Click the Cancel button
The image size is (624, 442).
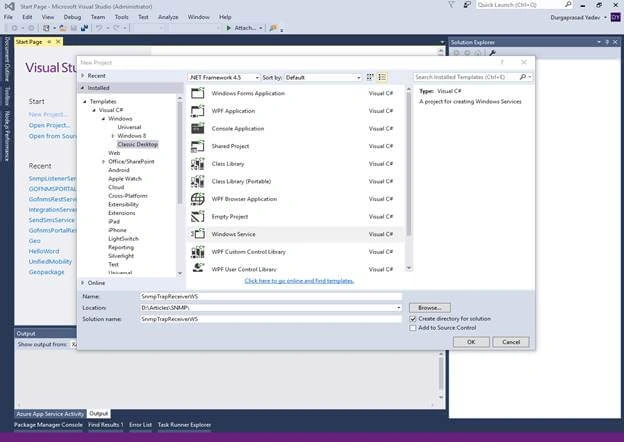(x=511, y=342)
